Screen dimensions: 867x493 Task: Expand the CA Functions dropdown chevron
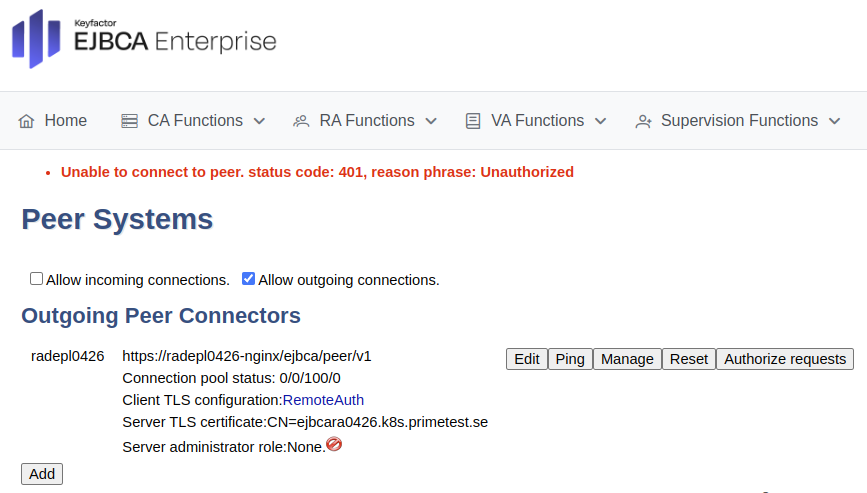(x=259, y=121)
